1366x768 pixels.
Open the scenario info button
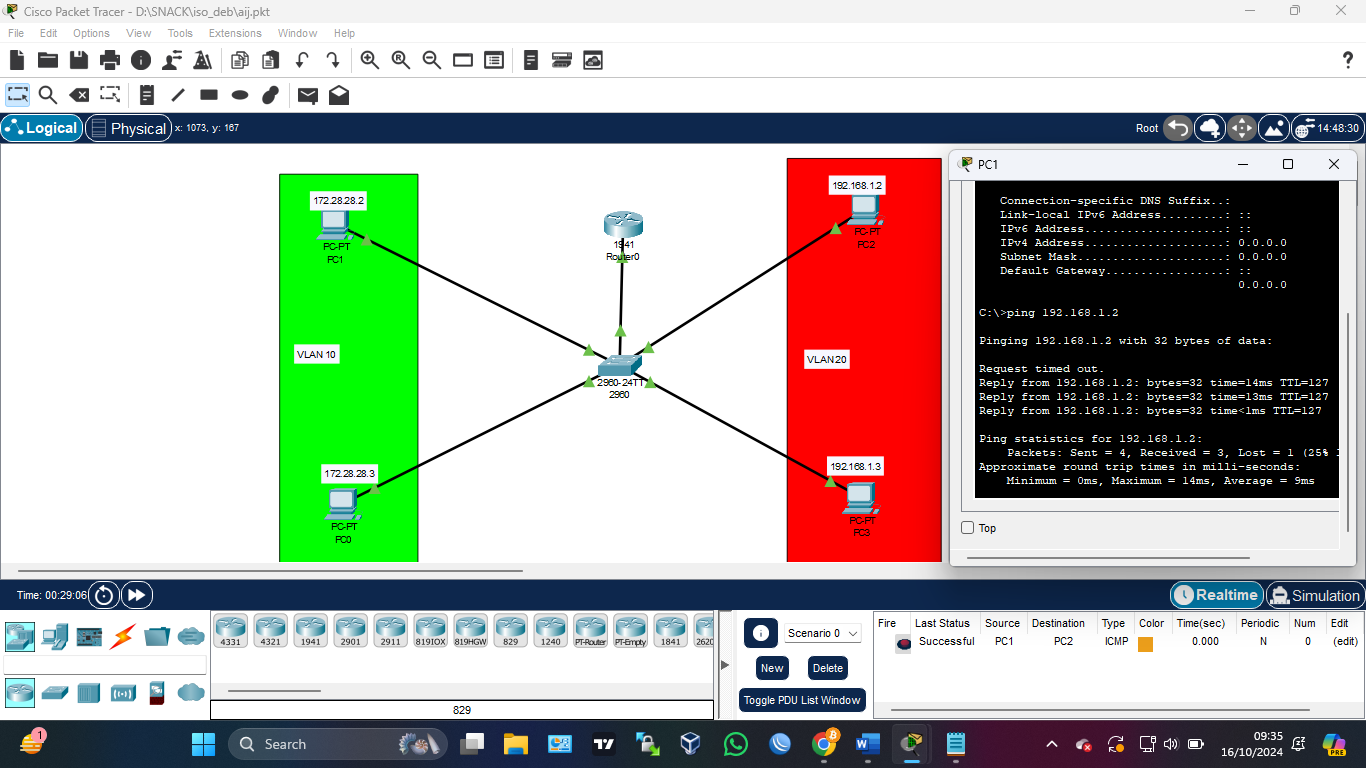point(760,633)
